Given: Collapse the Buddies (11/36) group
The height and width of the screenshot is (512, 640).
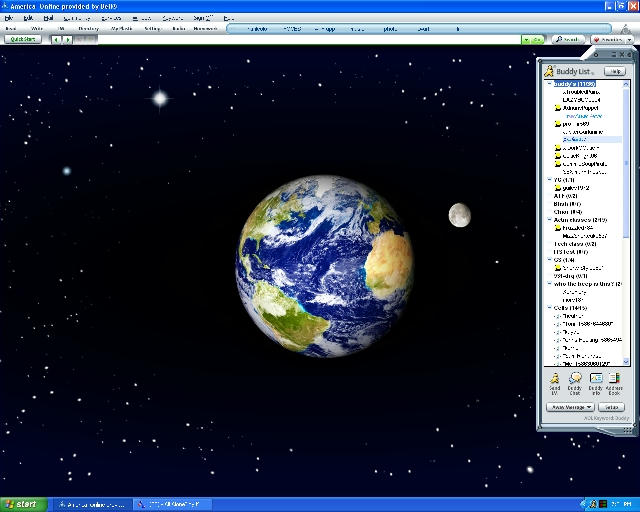Looking at the screenshot, I should pos(549,84).
